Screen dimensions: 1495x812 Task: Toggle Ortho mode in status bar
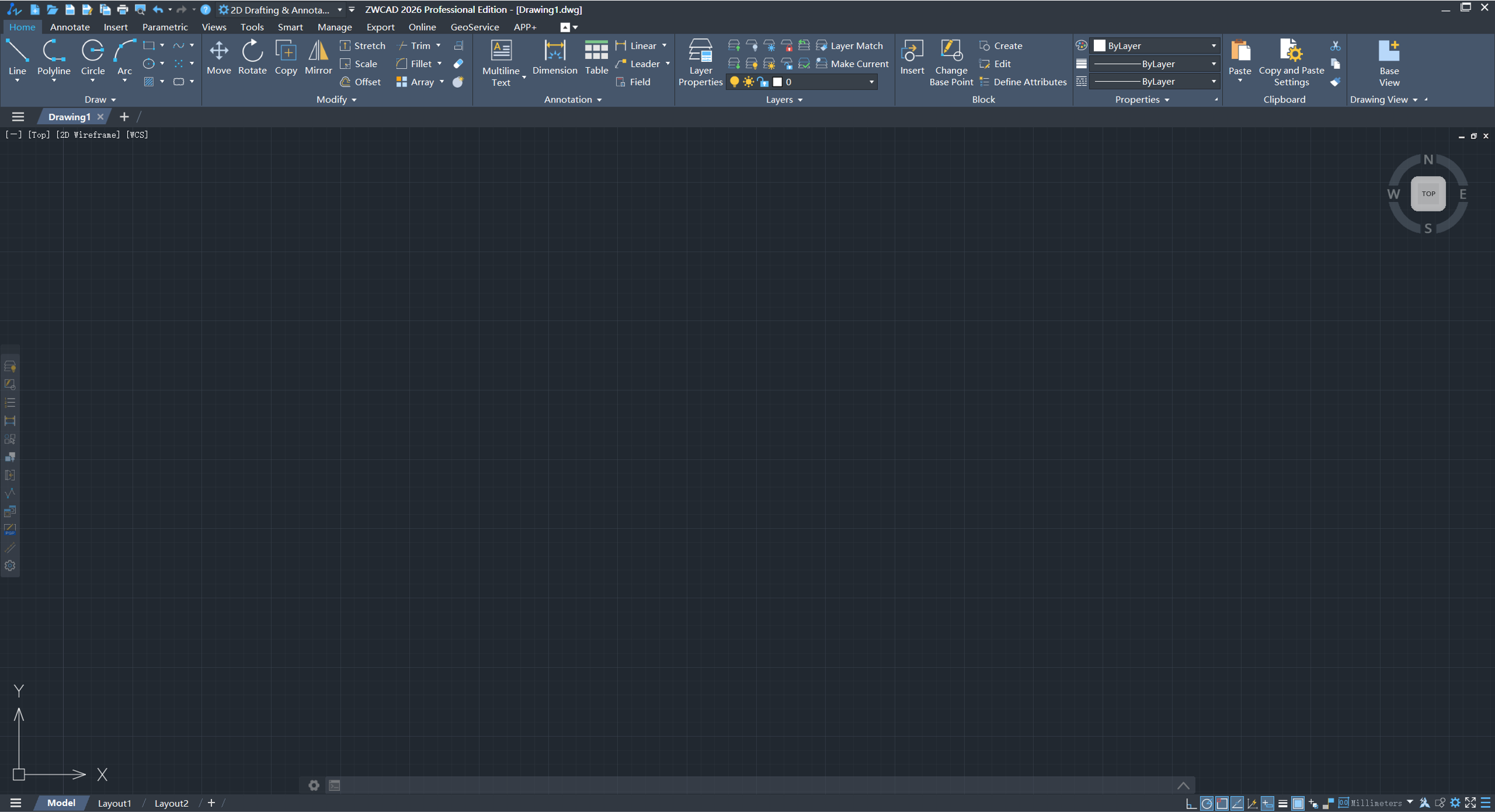[1192, 804]
